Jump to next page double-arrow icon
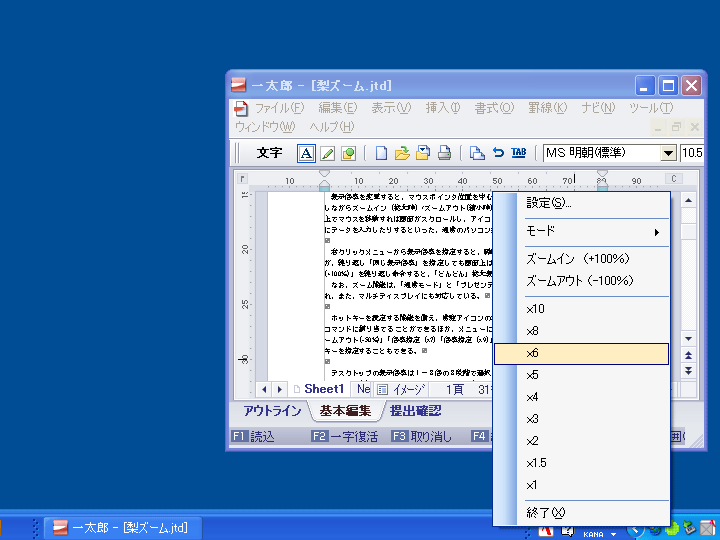 click(x=688, y=371)
